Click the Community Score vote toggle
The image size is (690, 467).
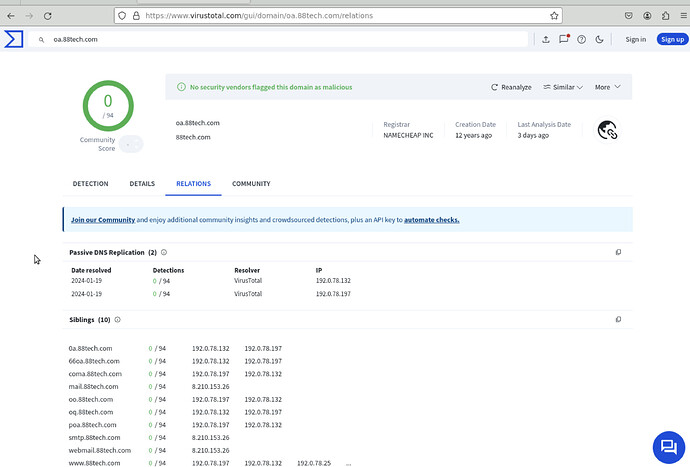pyautogui.click(x=130, y=144)
